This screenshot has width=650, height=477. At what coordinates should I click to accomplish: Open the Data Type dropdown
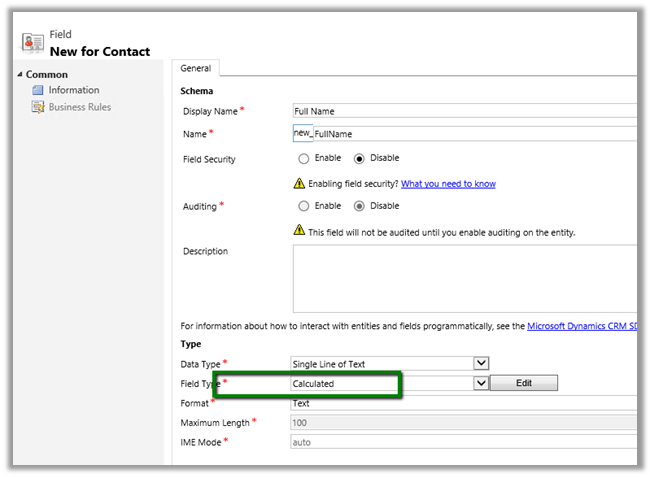[481, 363]
